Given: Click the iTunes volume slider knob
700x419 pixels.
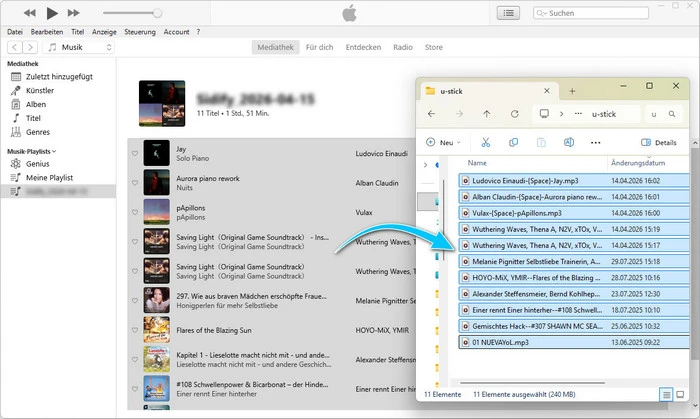Looking at the screenshot, I should (157, 13).
